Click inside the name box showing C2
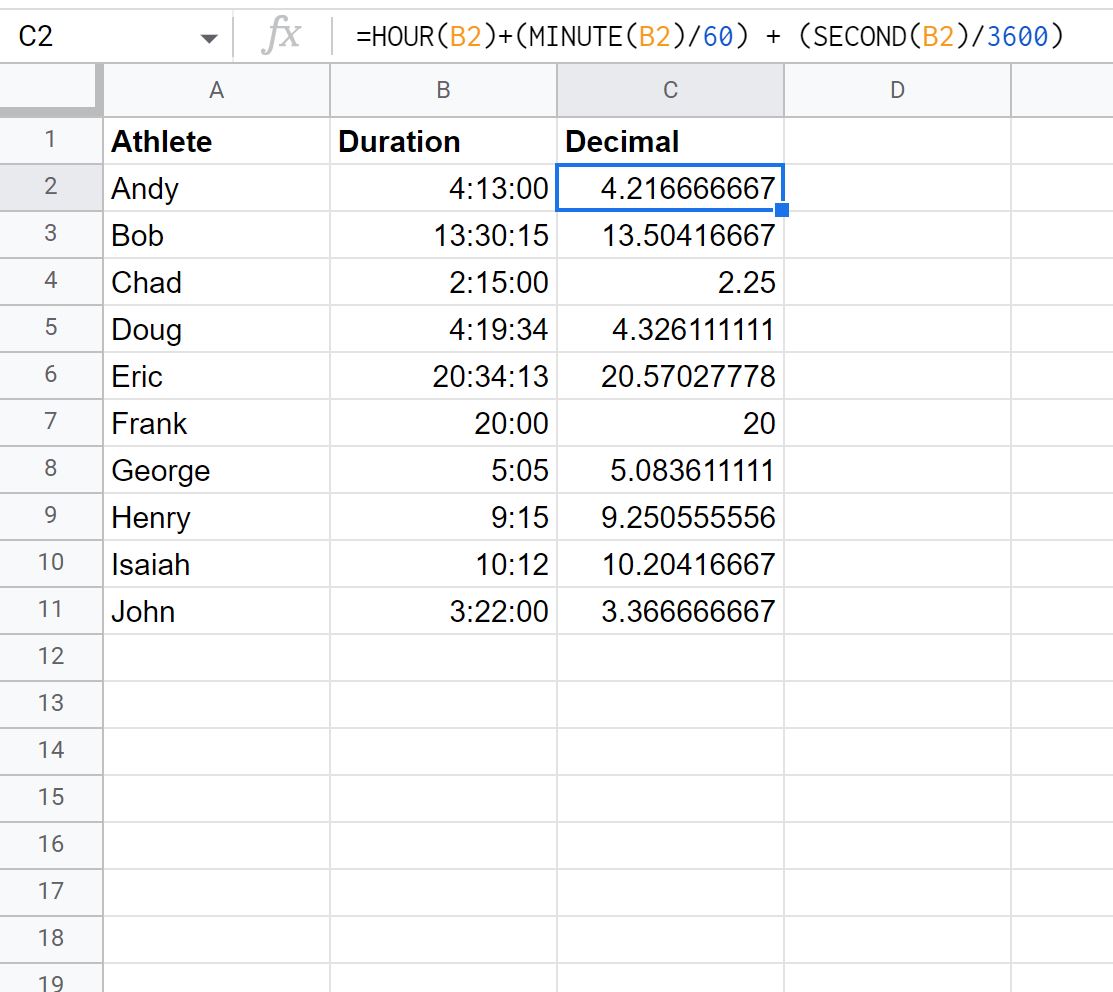 pyautogui.click(x=100, y=36)
